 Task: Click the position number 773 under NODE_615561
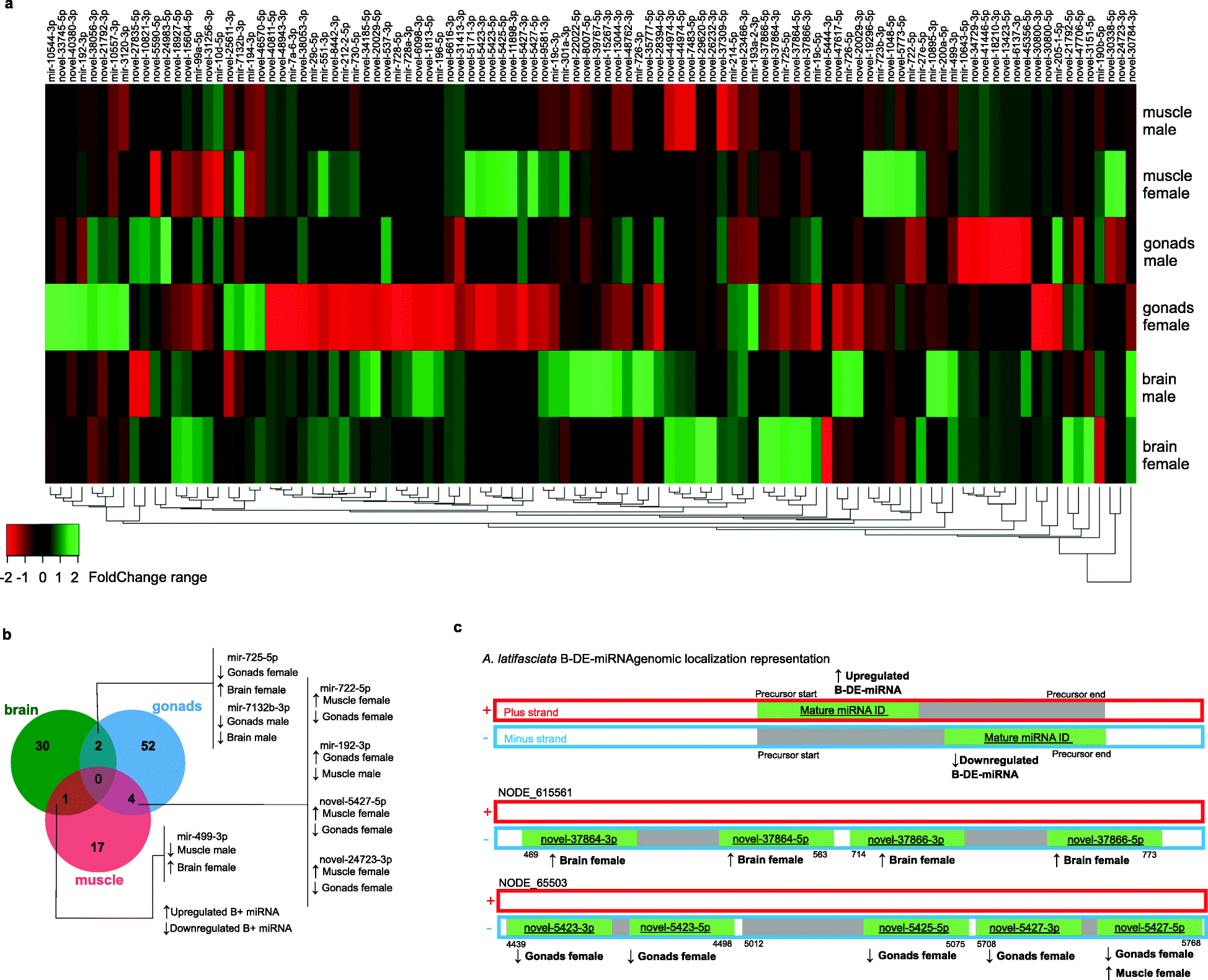(x=1149, y=855)
